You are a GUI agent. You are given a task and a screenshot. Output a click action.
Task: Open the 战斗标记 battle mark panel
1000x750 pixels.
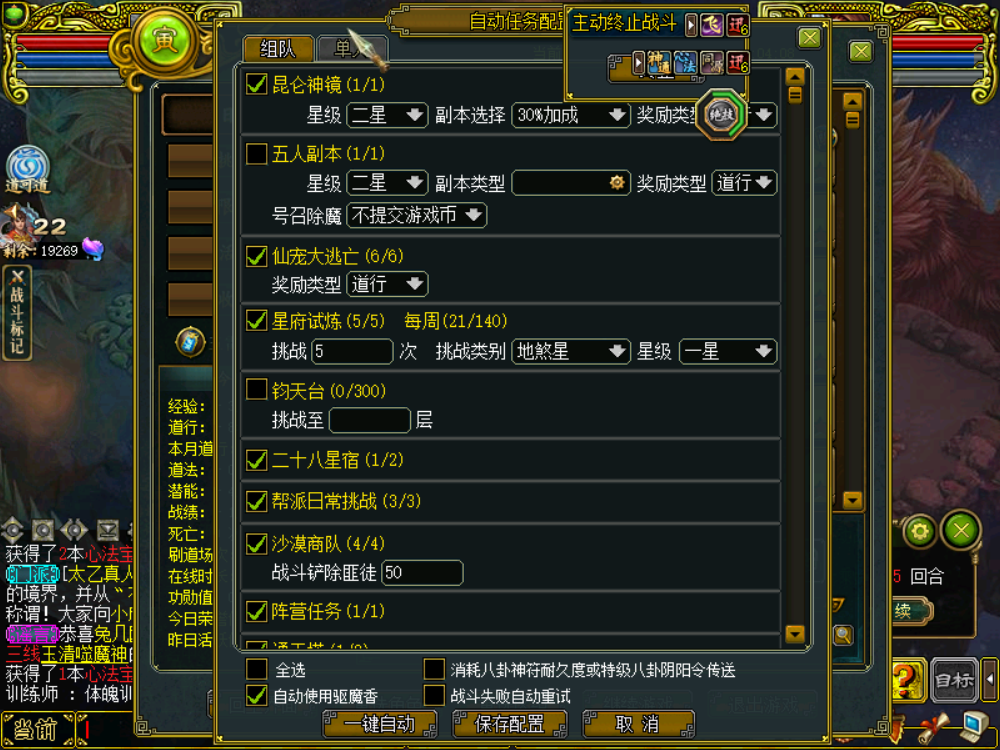pos(17,314)
